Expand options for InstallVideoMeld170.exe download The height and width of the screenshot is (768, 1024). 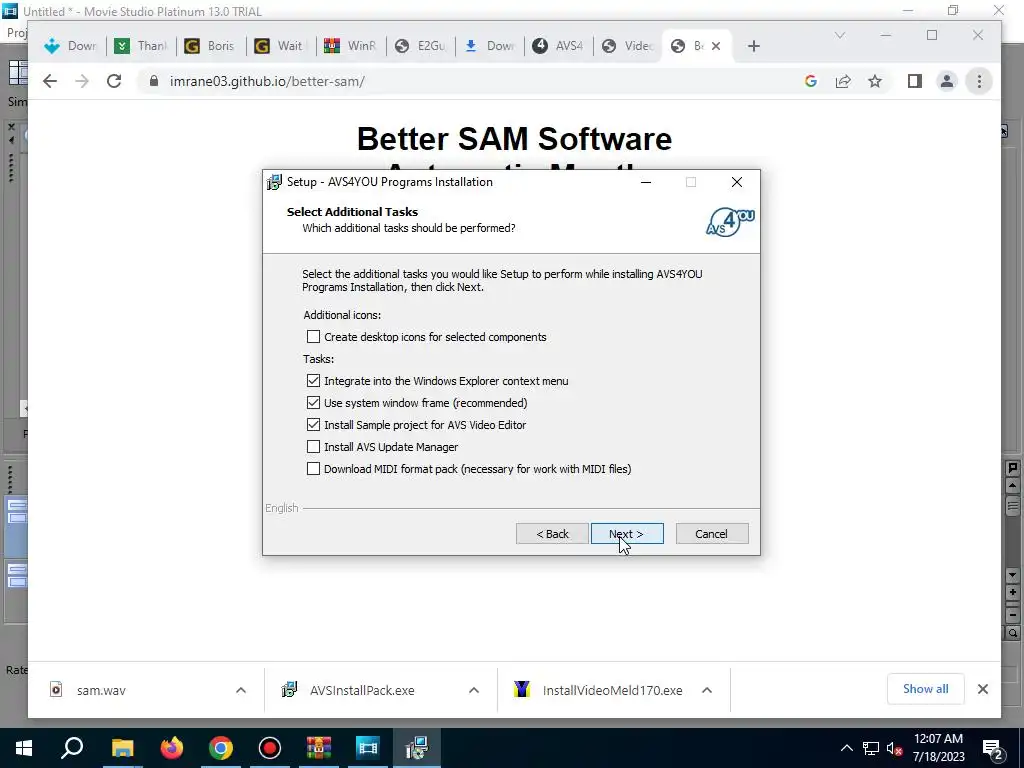point(707,690)
